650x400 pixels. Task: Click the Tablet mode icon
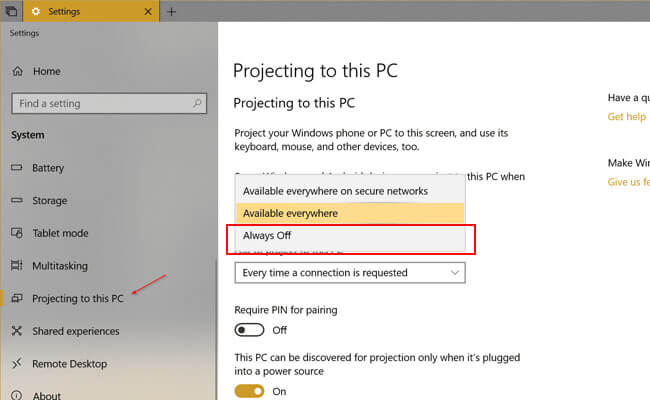pos(16,233)
